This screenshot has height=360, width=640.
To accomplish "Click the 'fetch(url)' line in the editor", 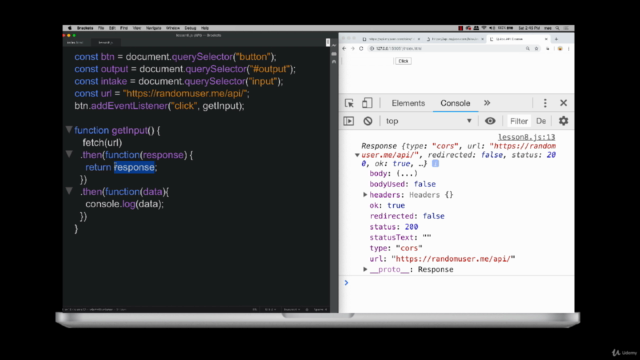I will tap(102, 143).
